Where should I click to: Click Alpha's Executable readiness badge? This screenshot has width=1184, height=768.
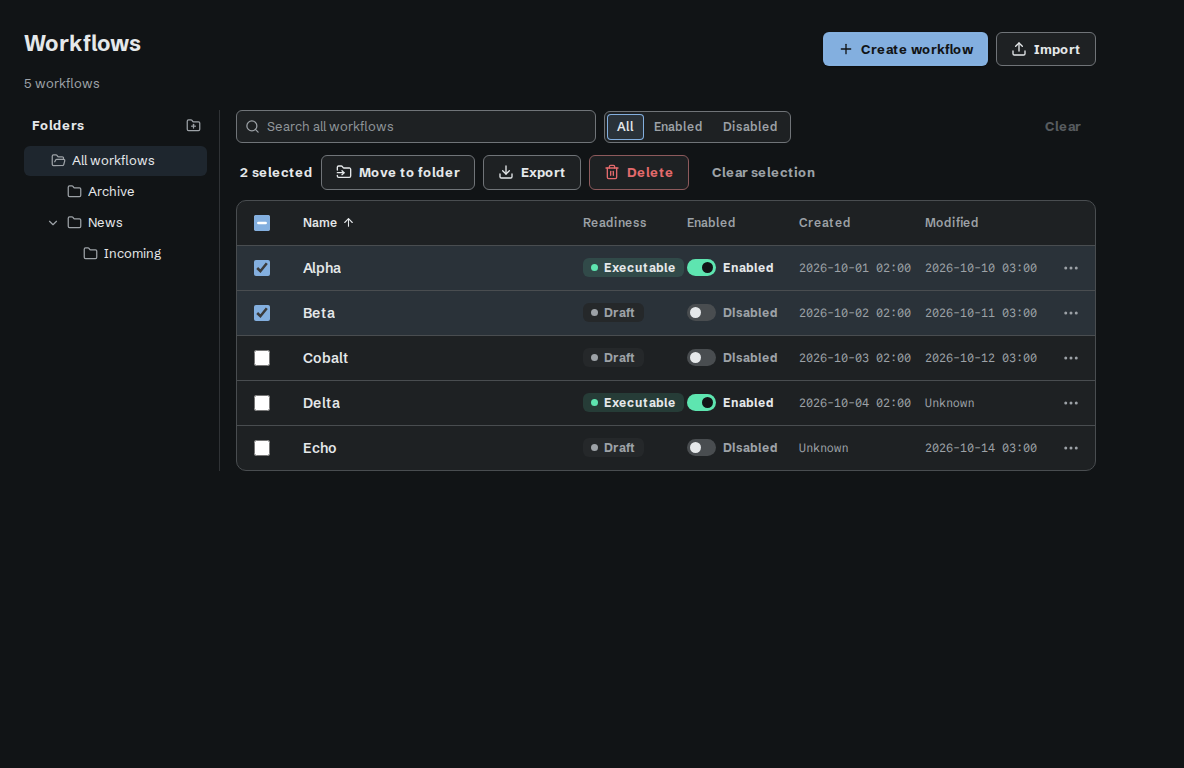pos(633,267)
